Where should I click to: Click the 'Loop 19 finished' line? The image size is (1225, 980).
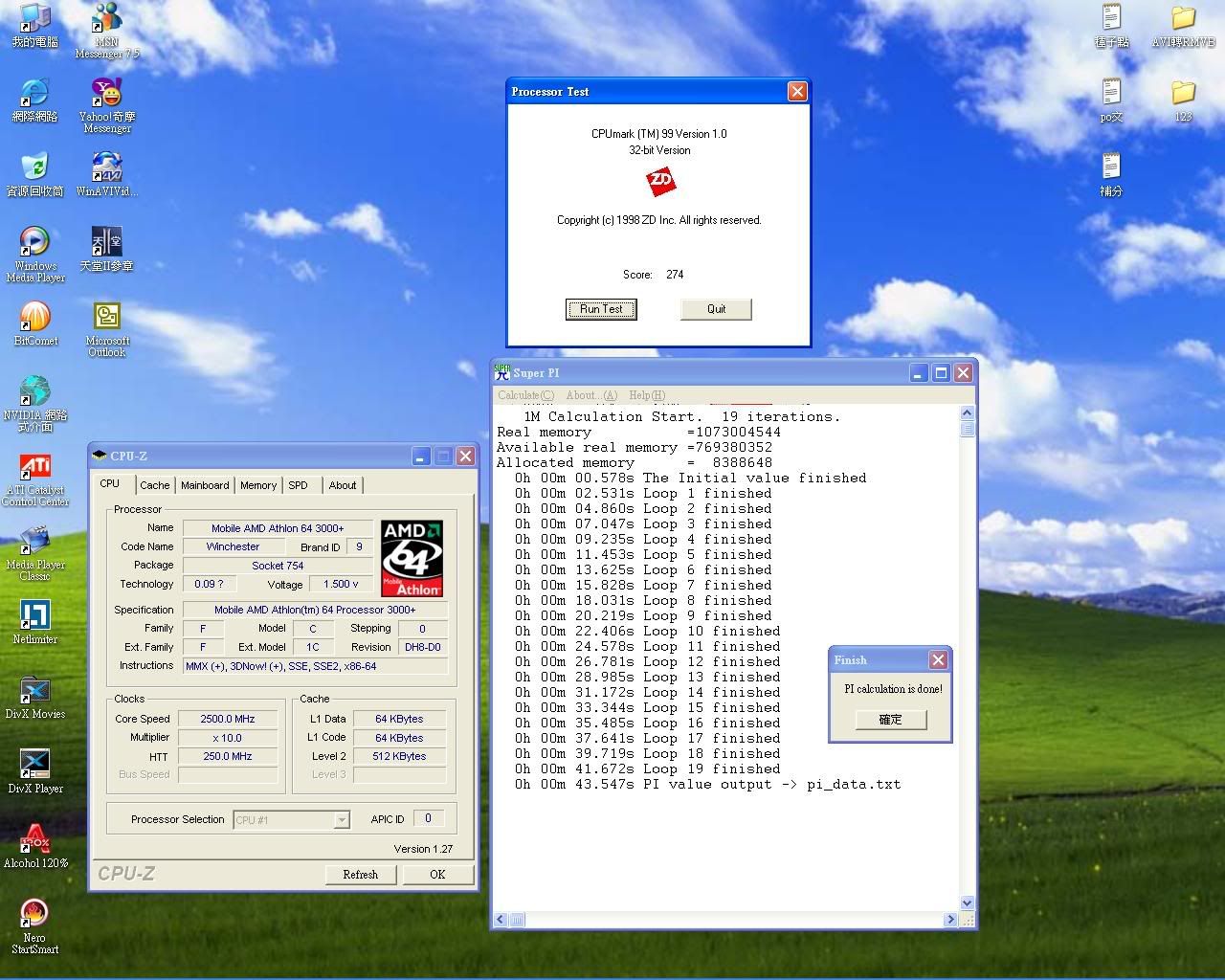tap(648, 768)
